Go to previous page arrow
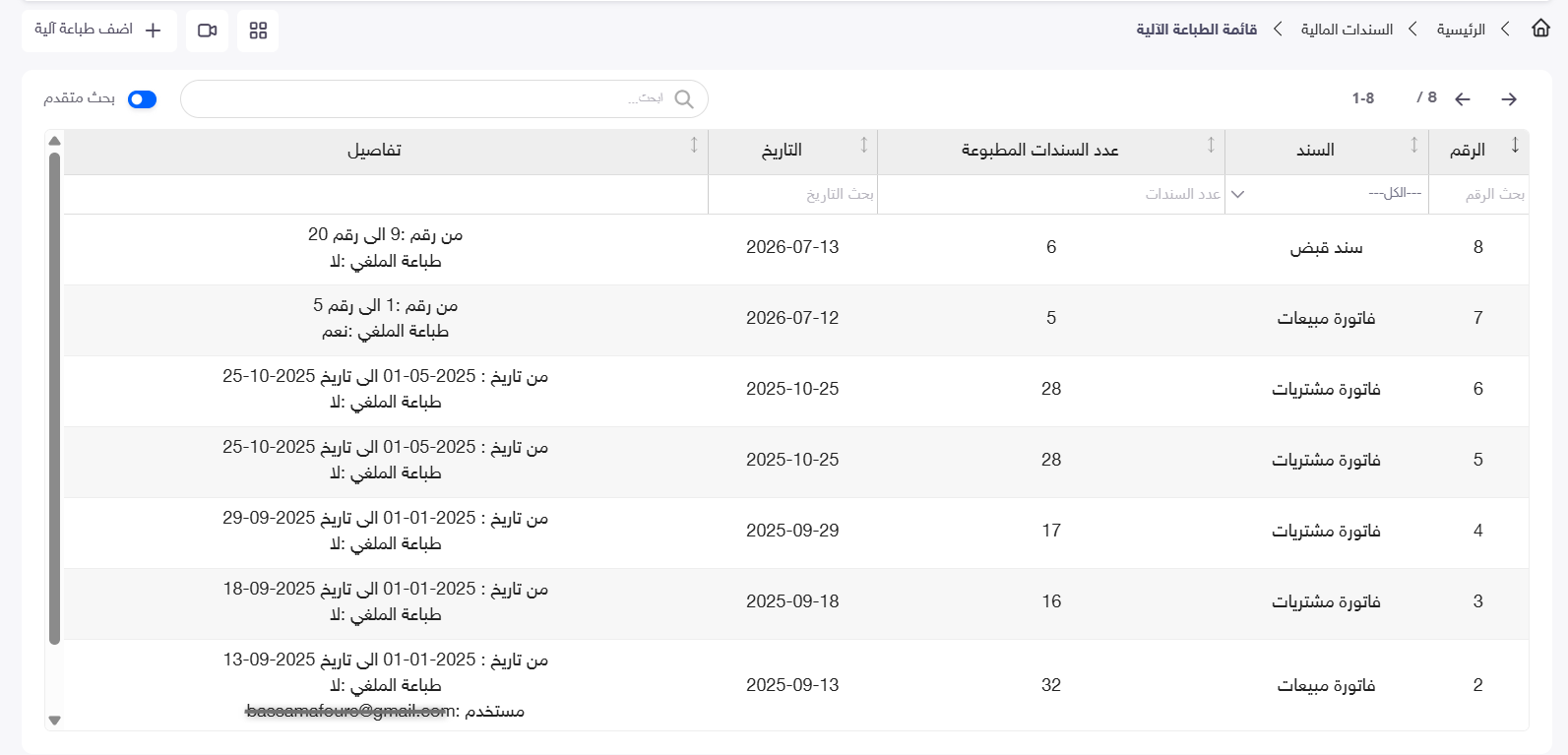The height and width of the screenshot is (755, 1568). click(x=1463, y=99)
